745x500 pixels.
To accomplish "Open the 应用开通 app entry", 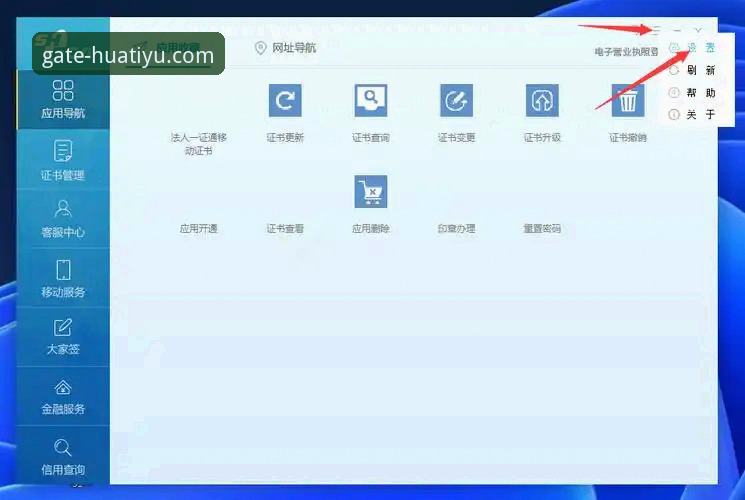I will [x=199, y=229].
